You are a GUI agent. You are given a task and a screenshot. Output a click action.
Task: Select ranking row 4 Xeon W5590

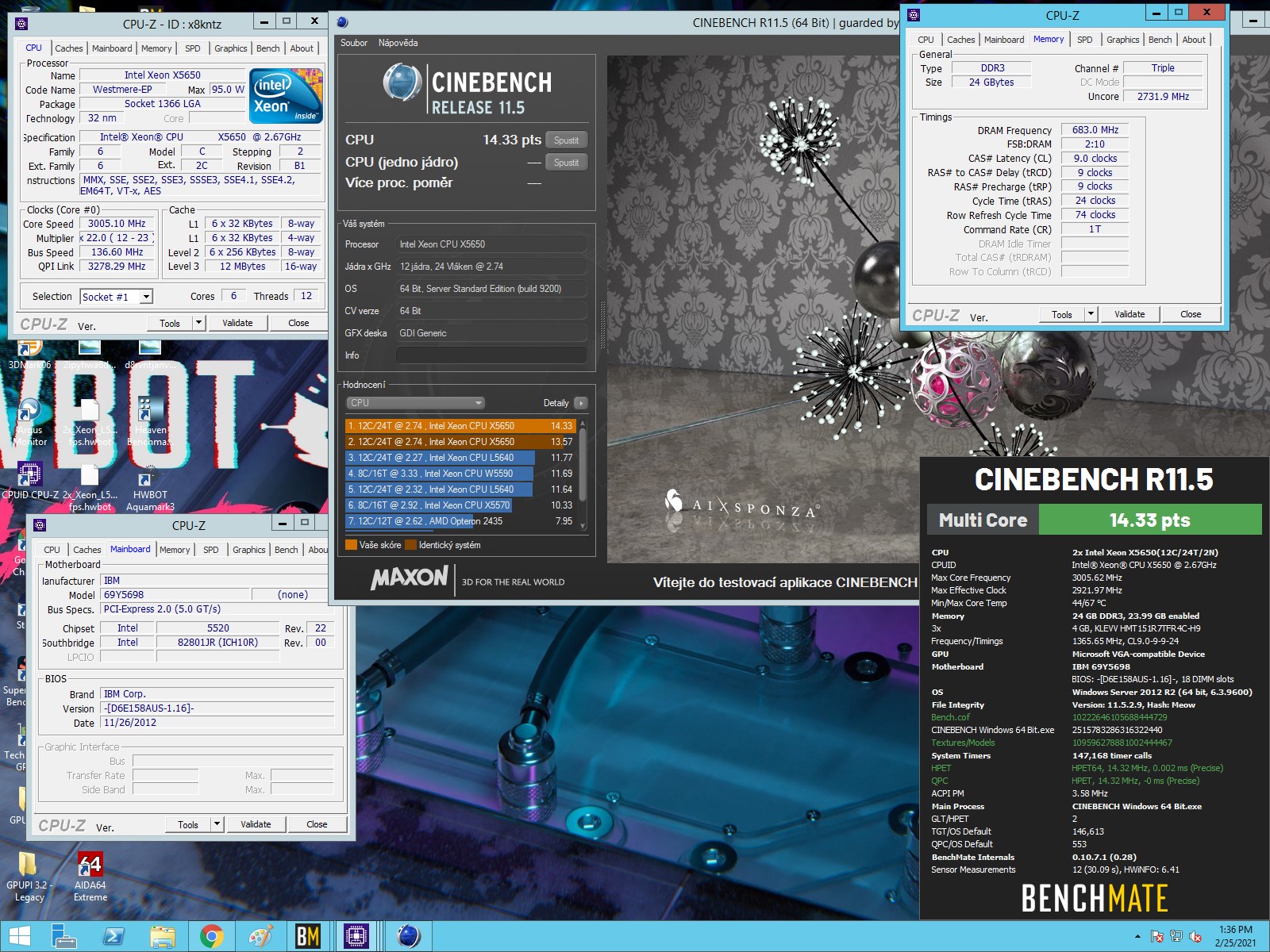[x=460, y=474]
